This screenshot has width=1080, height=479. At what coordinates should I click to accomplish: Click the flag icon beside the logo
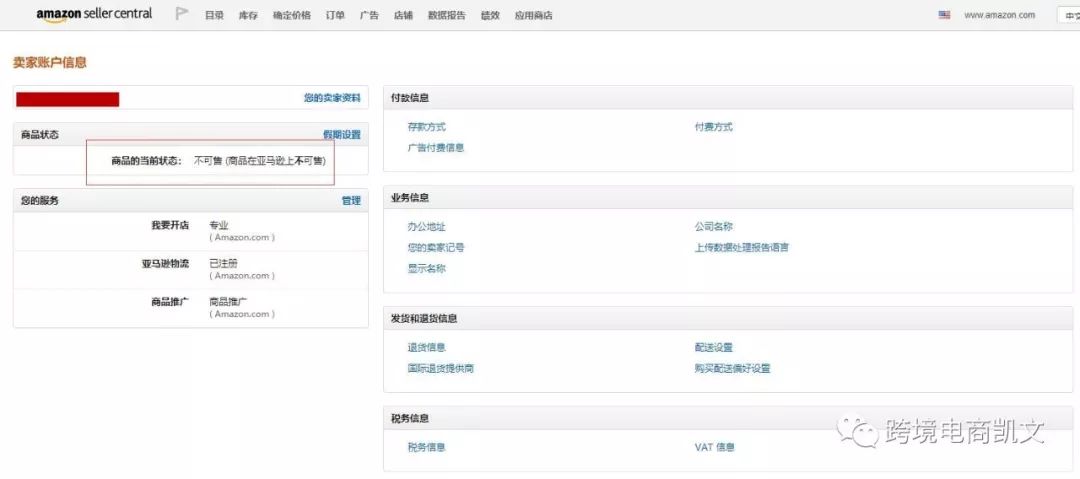[182, 14]
